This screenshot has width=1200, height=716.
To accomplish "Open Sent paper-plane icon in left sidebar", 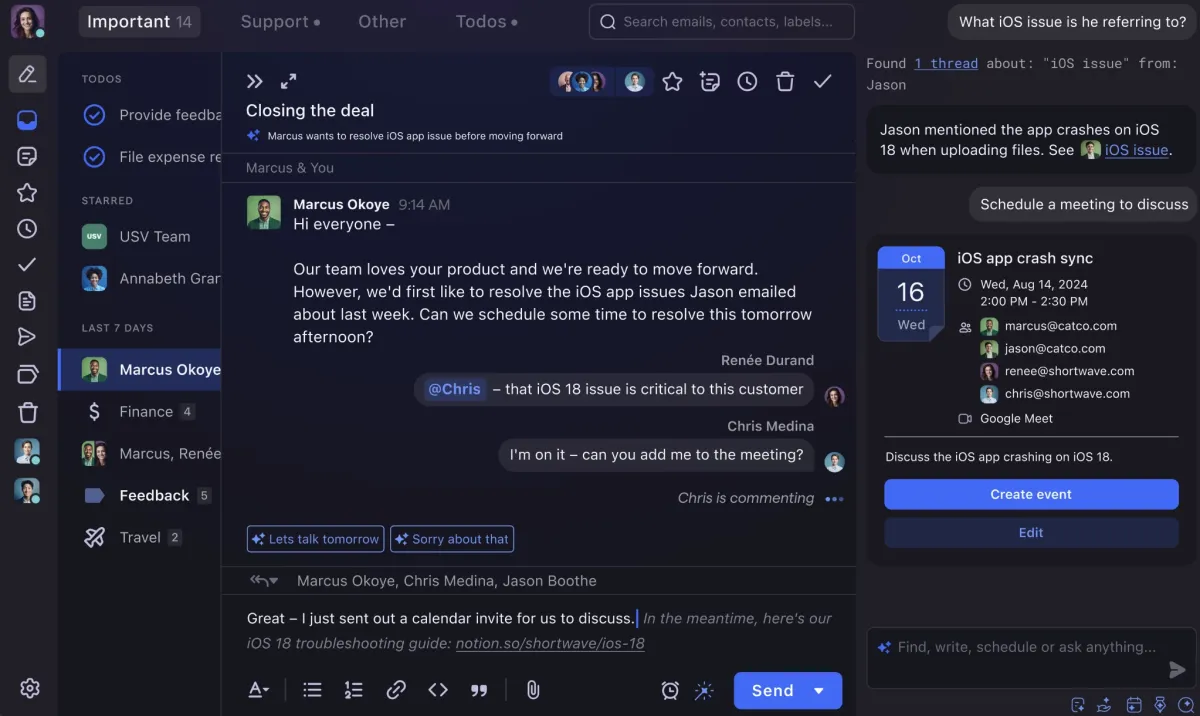I will coord(27,337).
